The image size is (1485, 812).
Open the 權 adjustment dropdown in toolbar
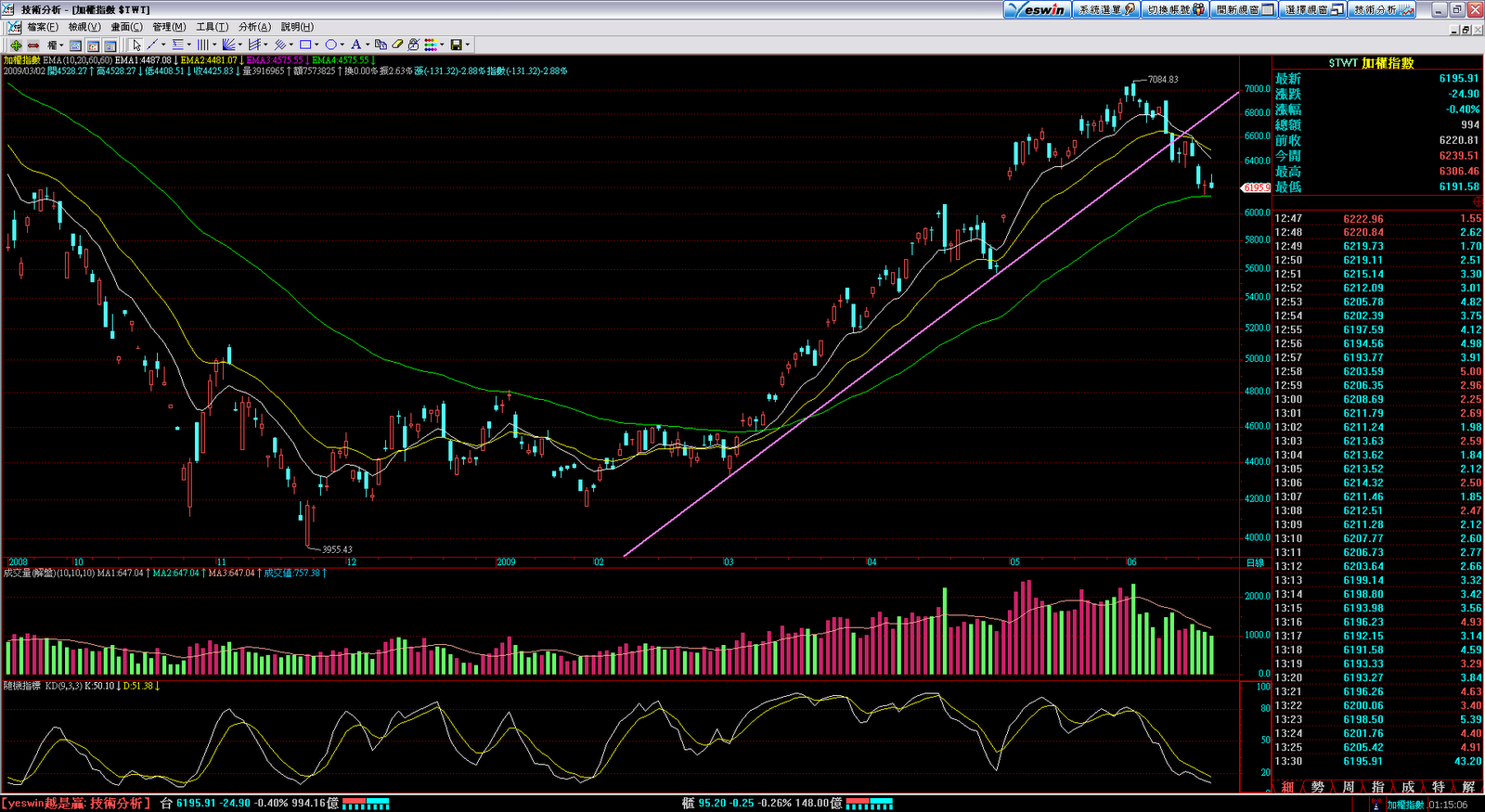pyautogui.click(x=55, y=45)
